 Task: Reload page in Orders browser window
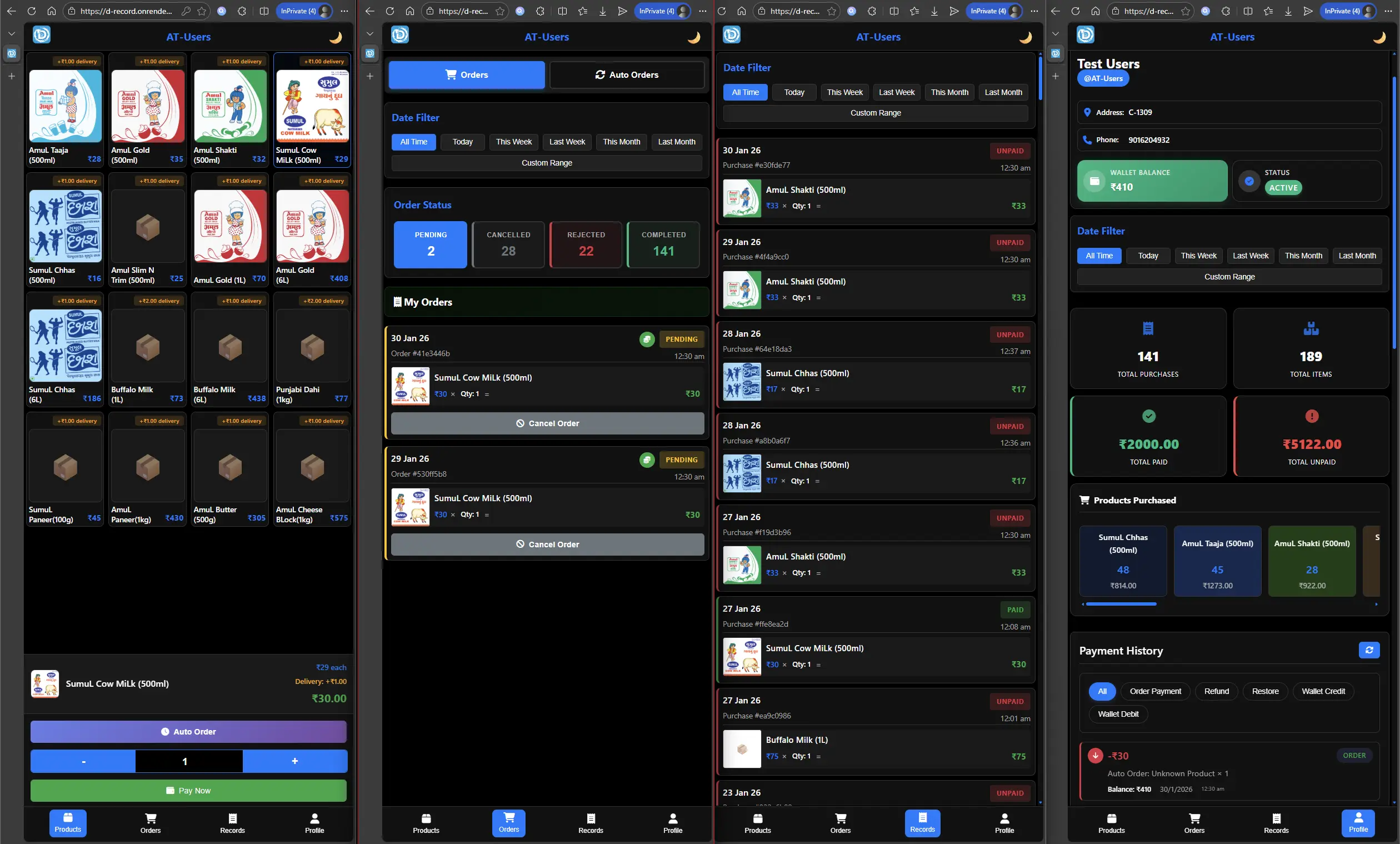(390, 11)
